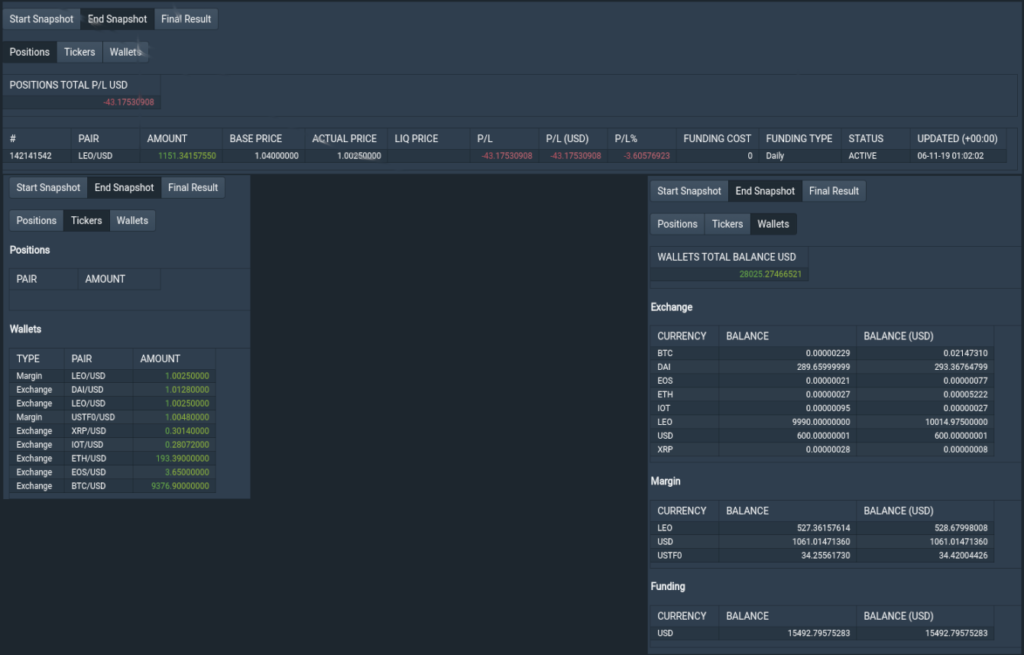Click the wallets total balance value 28025.27466521

(770, 274)
